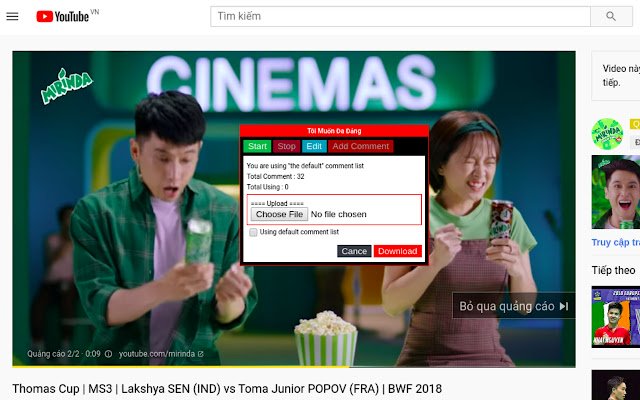
Task: Toggle Using default comment list checkbox
Action: (253, 232)
